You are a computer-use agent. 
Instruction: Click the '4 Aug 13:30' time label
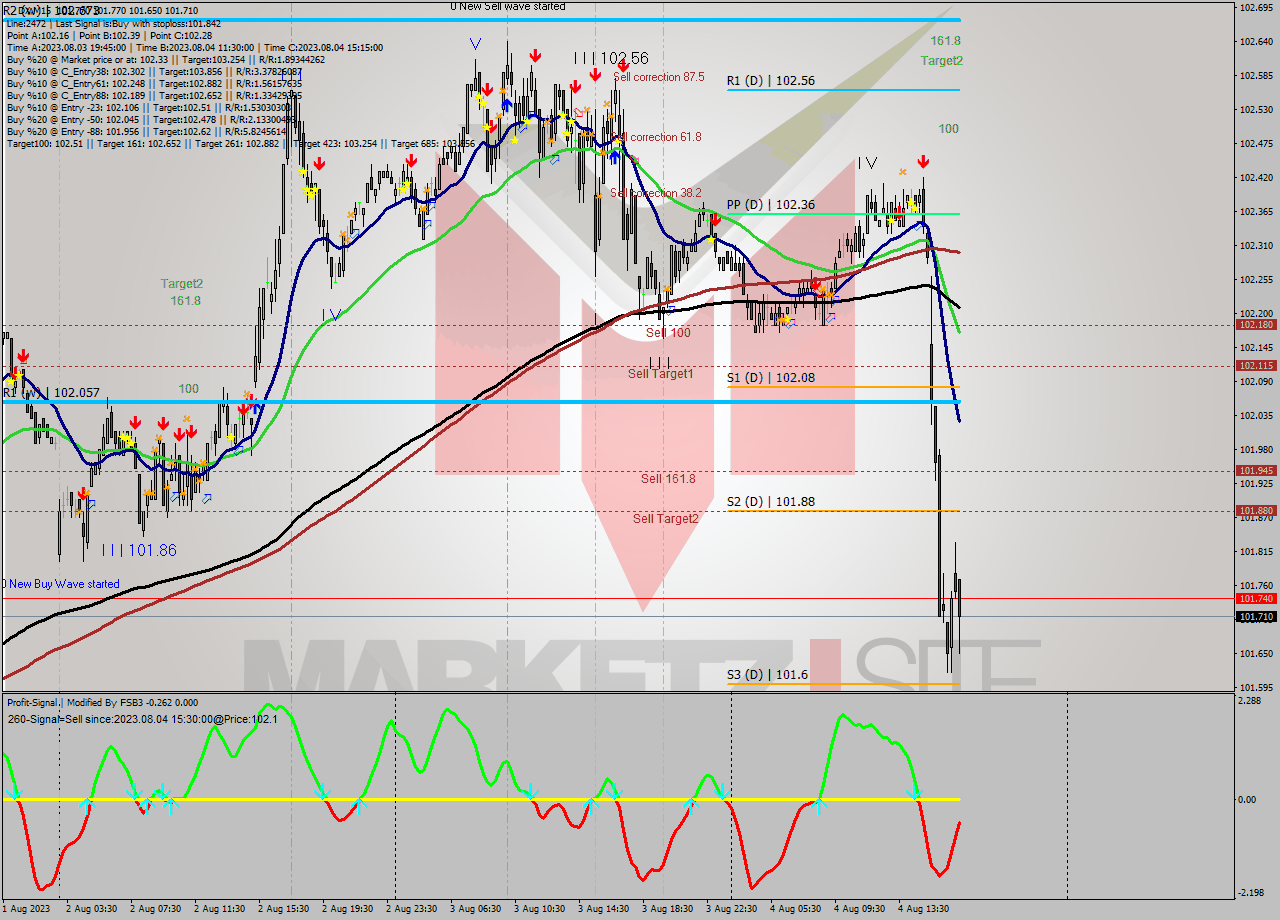coord(923,909)
